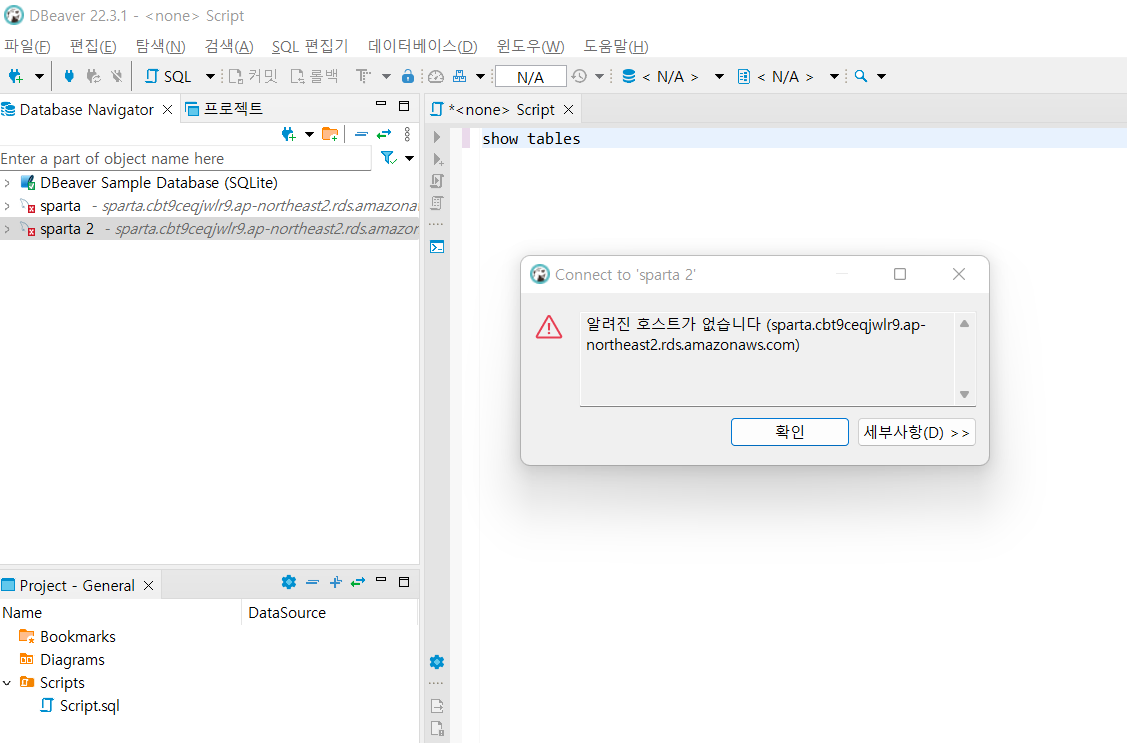Viewport: 1127px width, 743px height.
Task: Open the 탐색(N) menu
Action: coord(160,46)
